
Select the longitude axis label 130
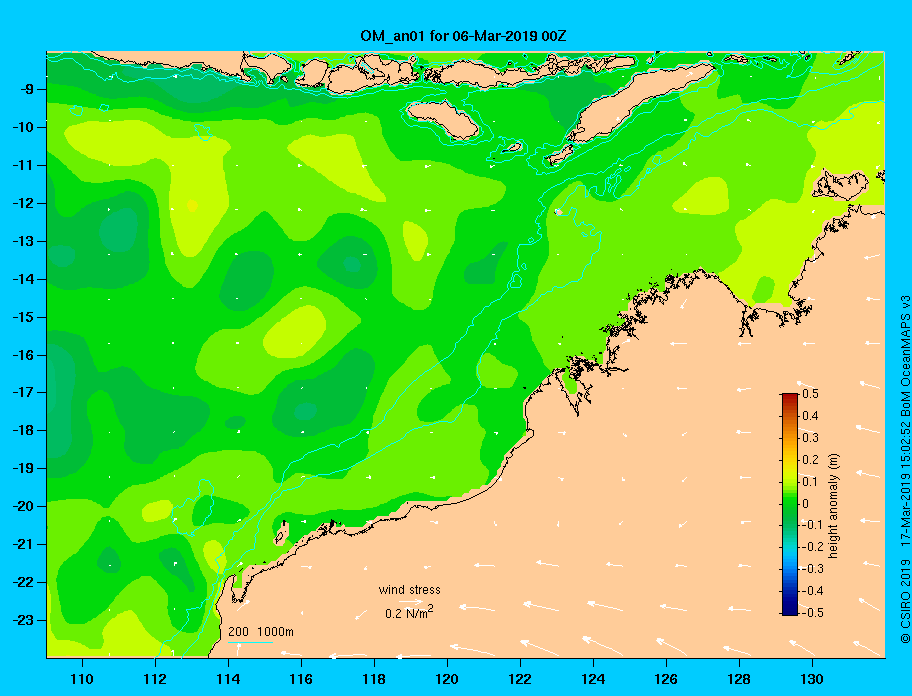(812, 679)
